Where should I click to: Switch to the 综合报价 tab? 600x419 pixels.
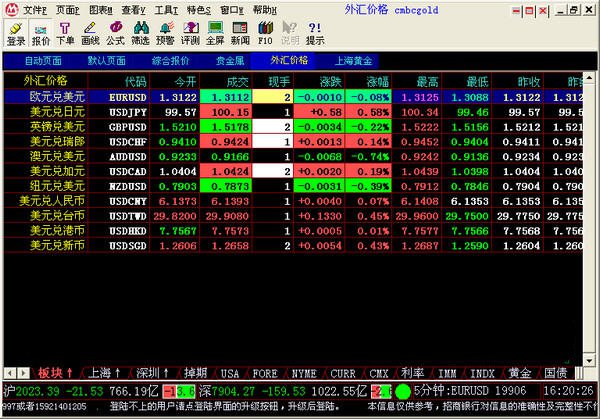point(170,61)
